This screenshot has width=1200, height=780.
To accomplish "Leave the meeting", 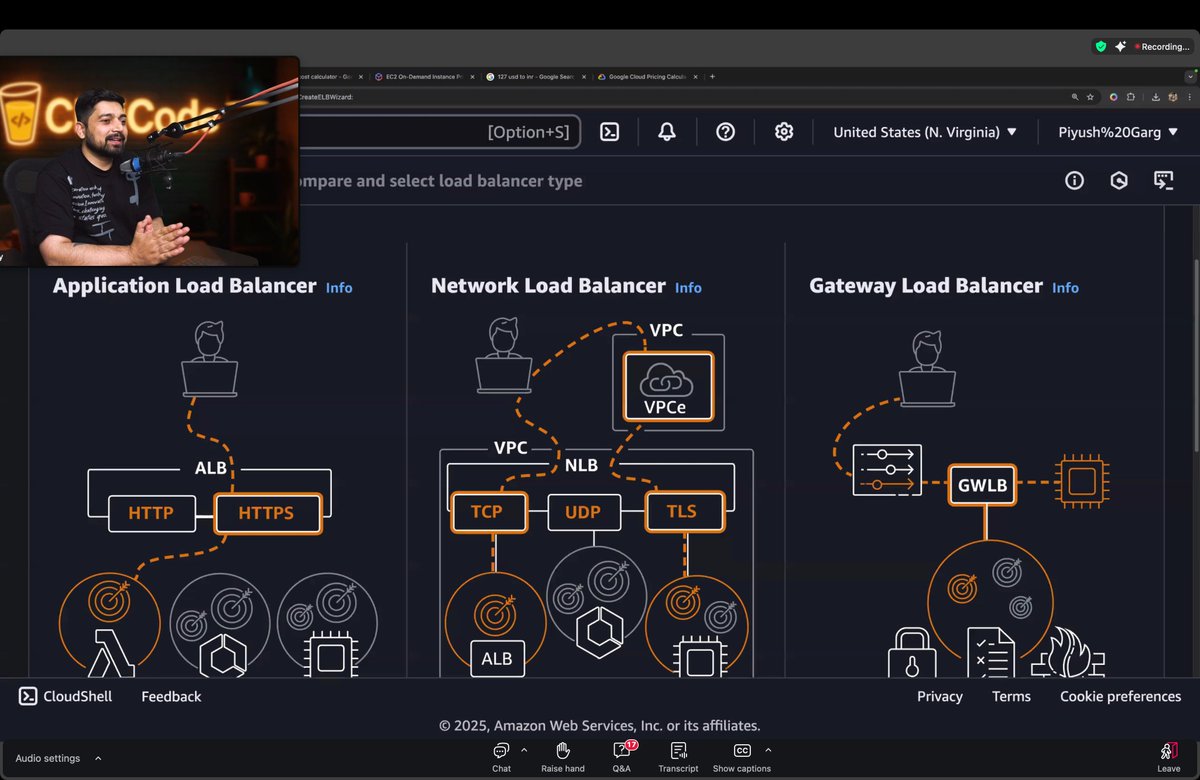I will point(1168,757).
